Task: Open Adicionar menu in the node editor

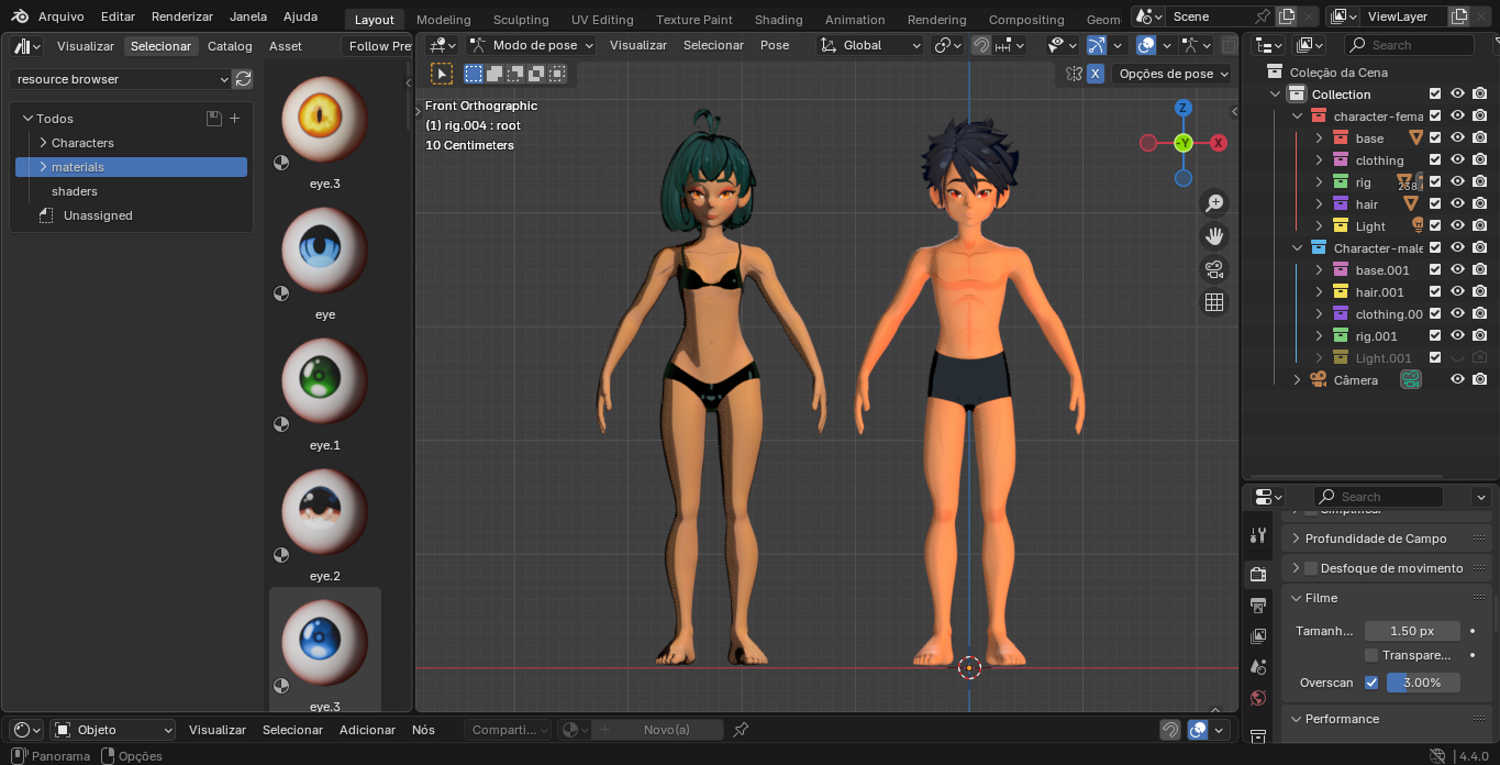Action: (x=367, y=730)
